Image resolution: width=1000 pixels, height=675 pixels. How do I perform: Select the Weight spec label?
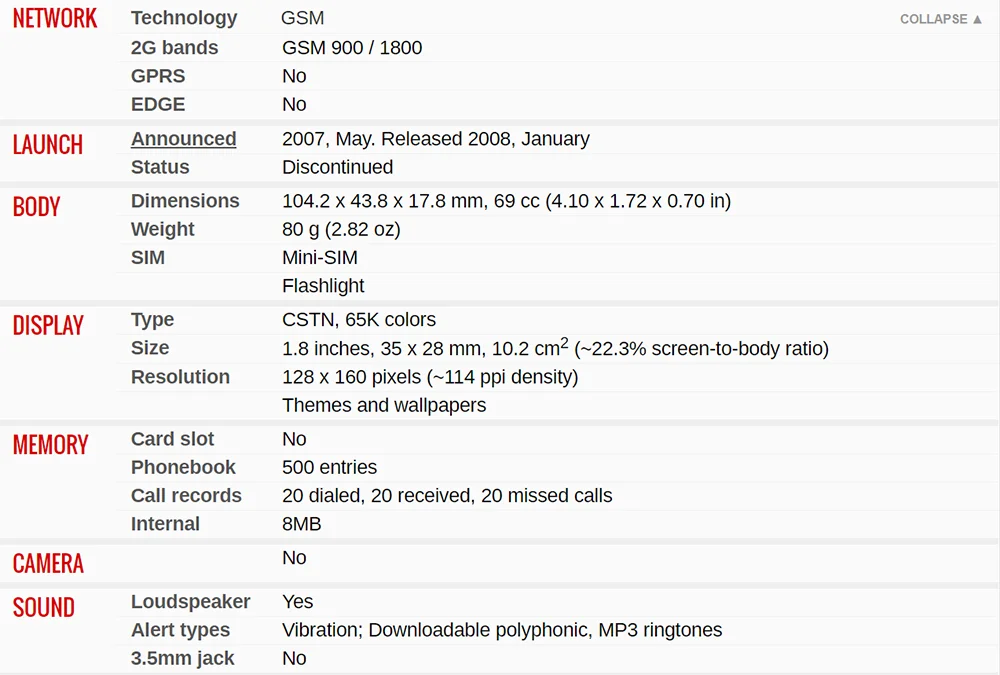163,229
